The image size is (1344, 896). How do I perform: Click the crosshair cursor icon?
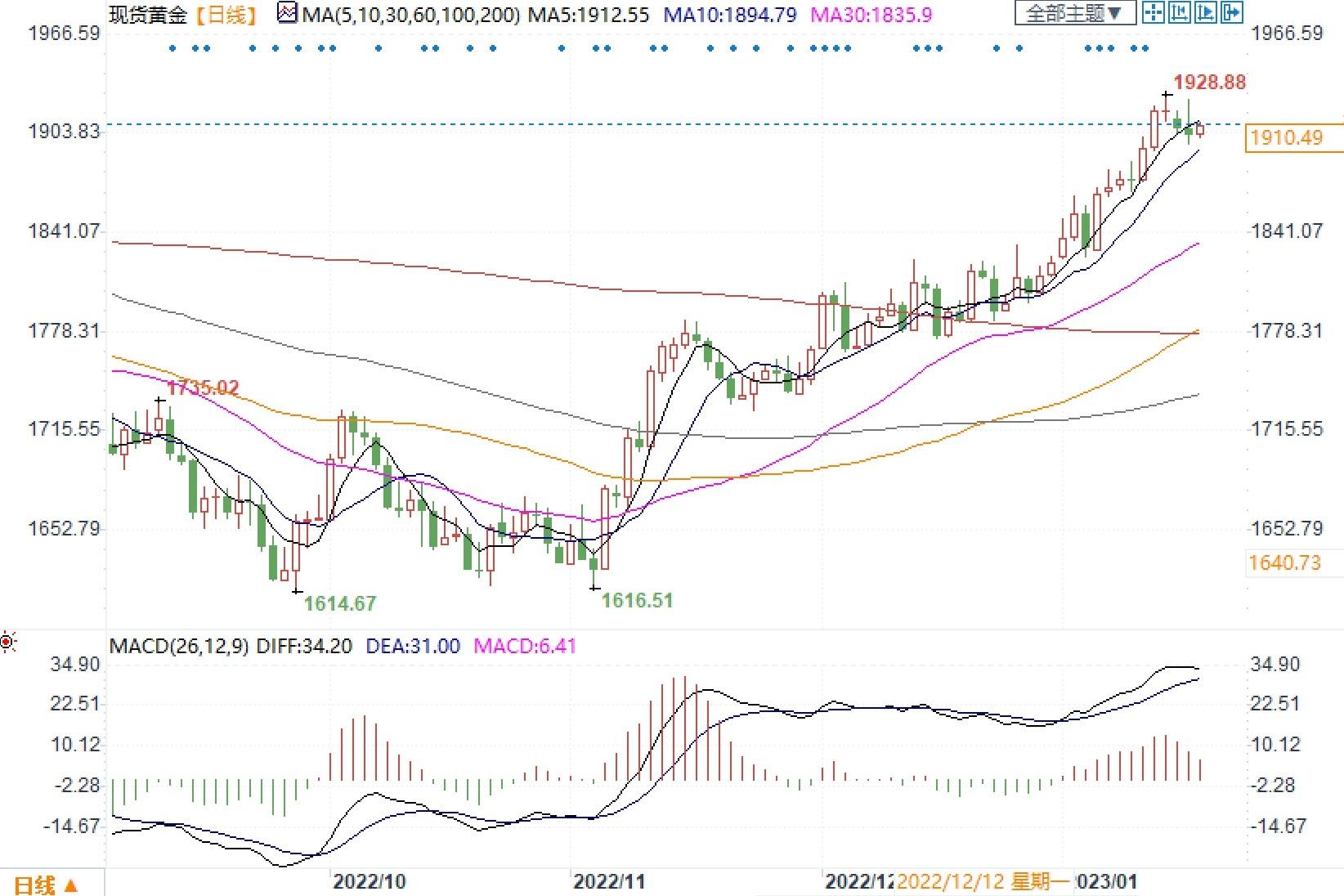[x=1154, y=12]
